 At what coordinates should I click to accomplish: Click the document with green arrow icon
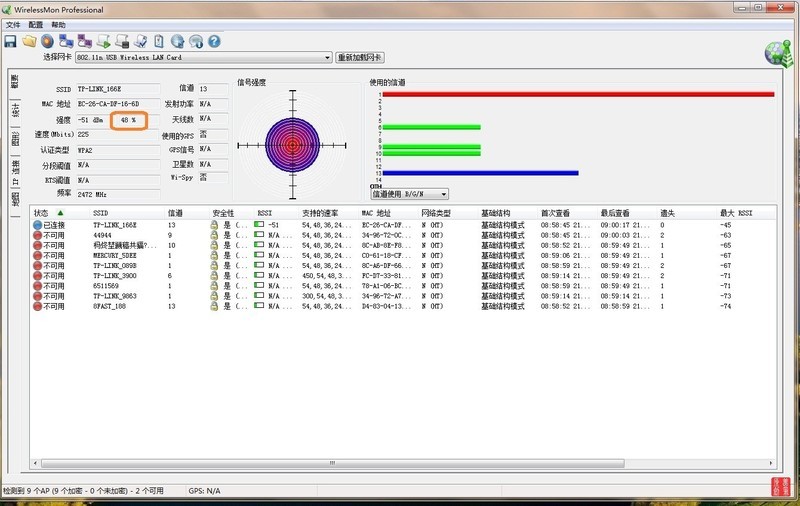104,41
